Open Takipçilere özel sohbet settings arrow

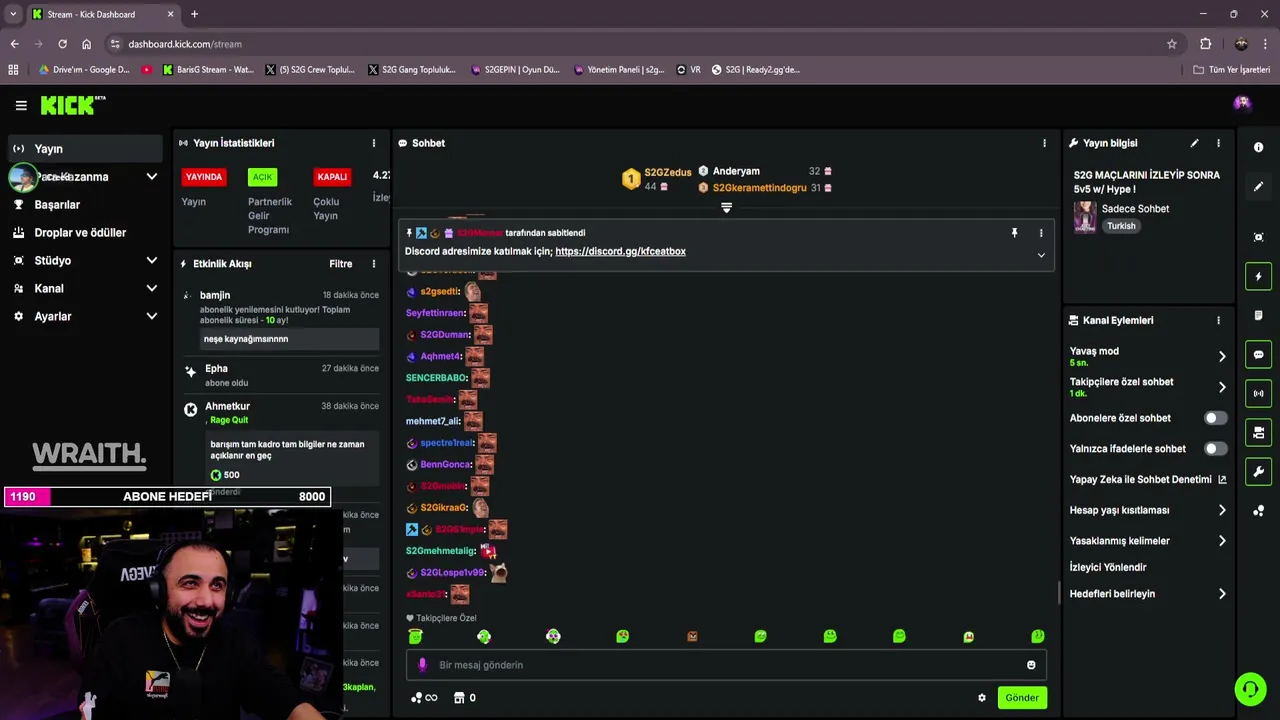click(1221, 387)
